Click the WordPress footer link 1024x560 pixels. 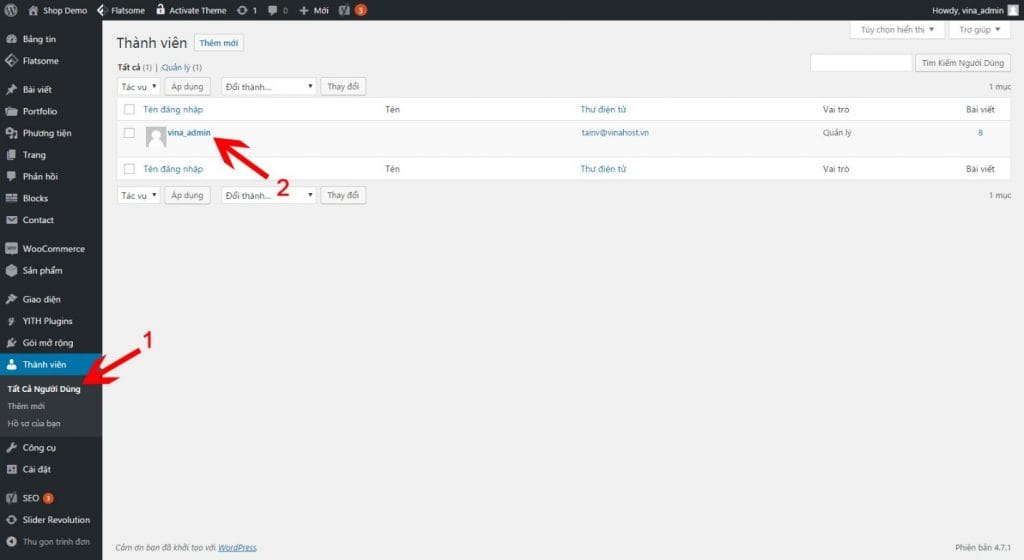(x=237, y=548)
